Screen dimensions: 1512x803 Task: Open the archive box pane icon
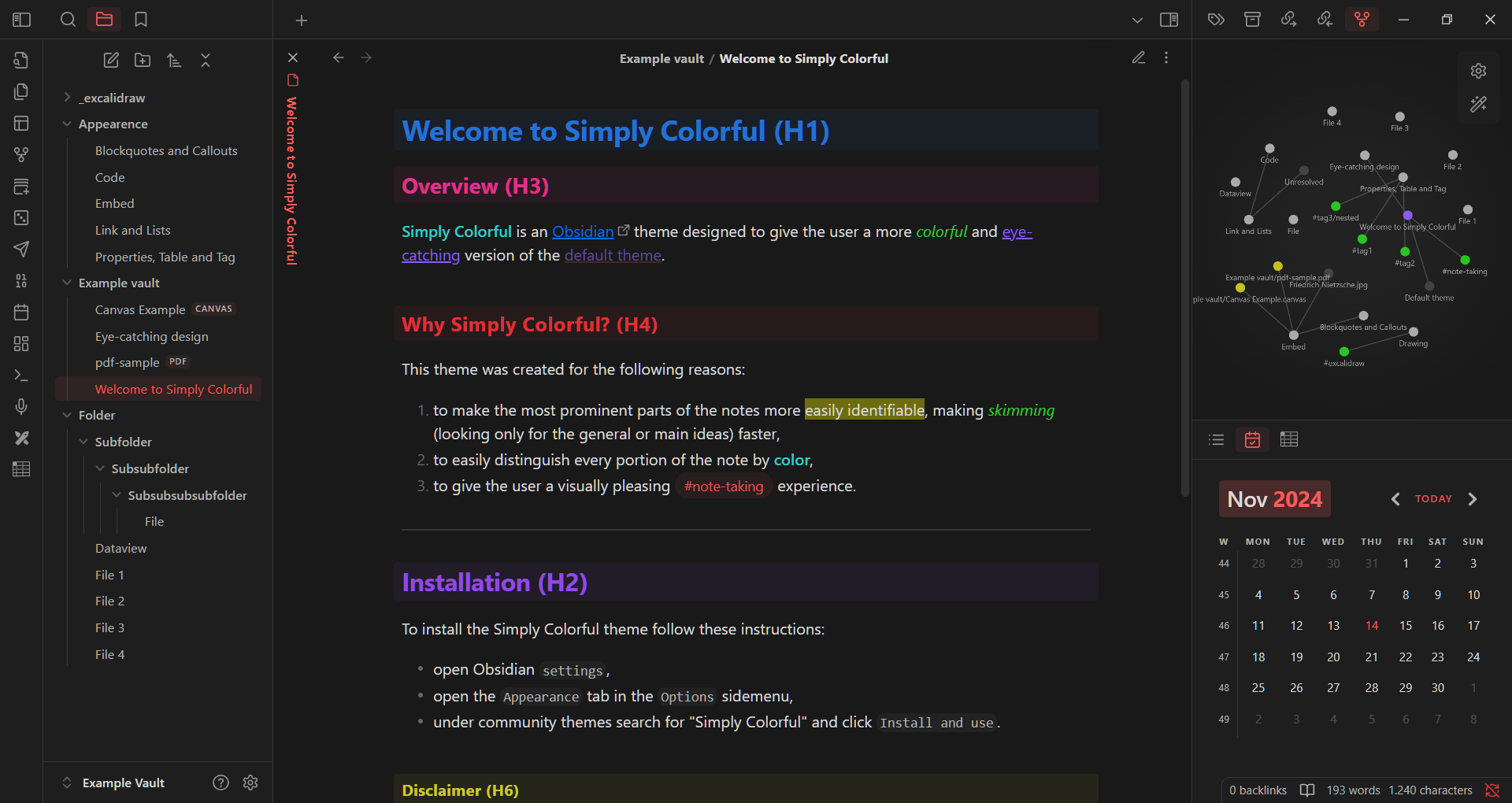(1252, 19)
